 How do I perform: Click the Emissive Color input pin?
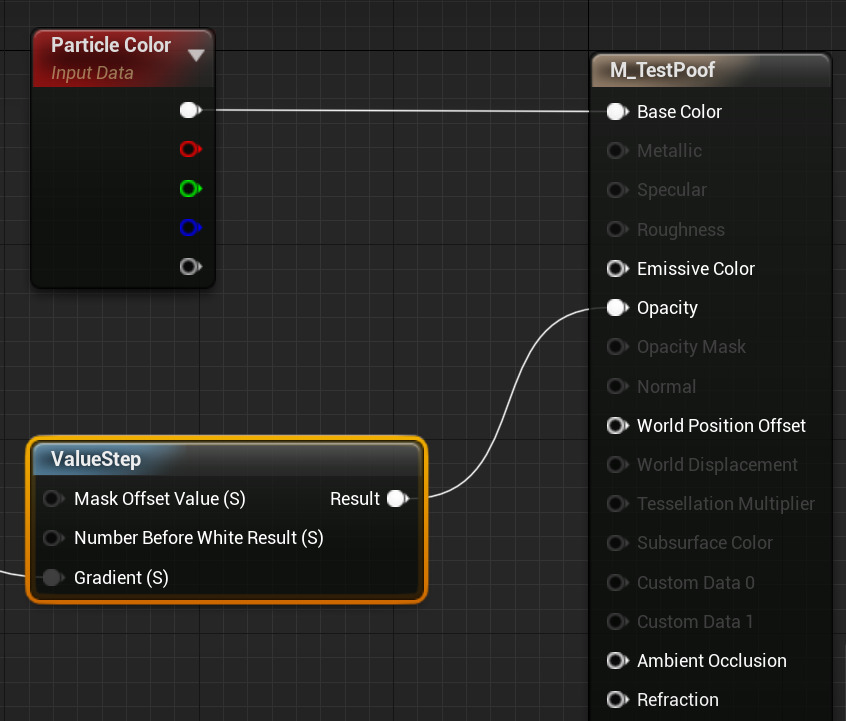[x=616, y=269]
